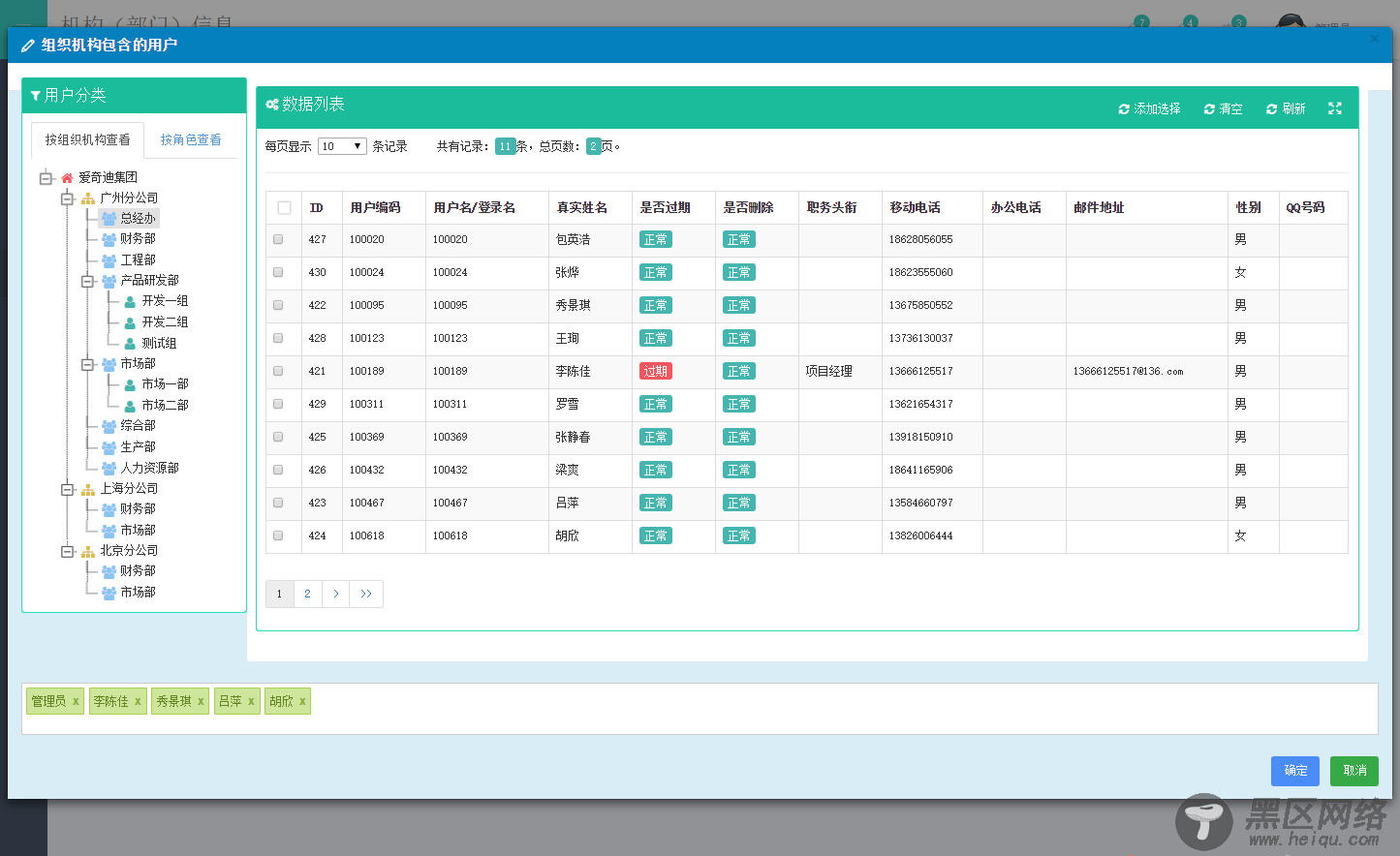
Task: Click the person icon beside 市场一部
Action: pos(130,385)
